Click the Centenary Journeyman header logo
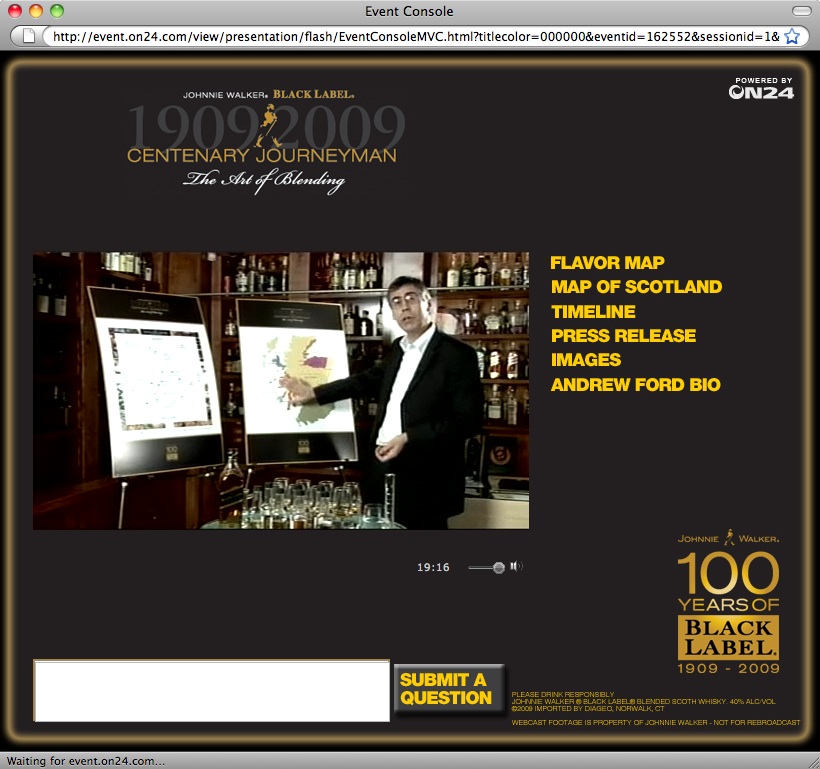The height and width of the screenshot is (769, 820). pyautogui.click(x=265, y=141)
